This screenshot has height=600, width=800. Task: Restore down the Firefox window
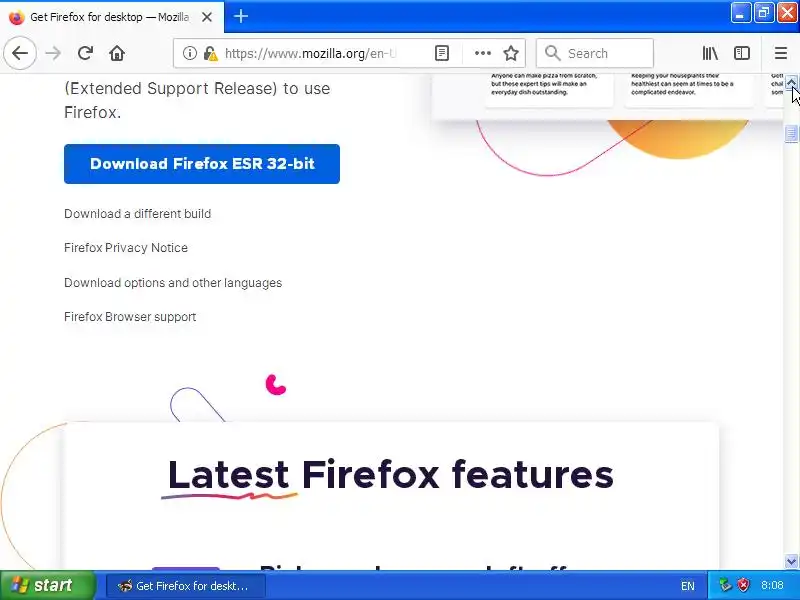(x=764, y=13)
